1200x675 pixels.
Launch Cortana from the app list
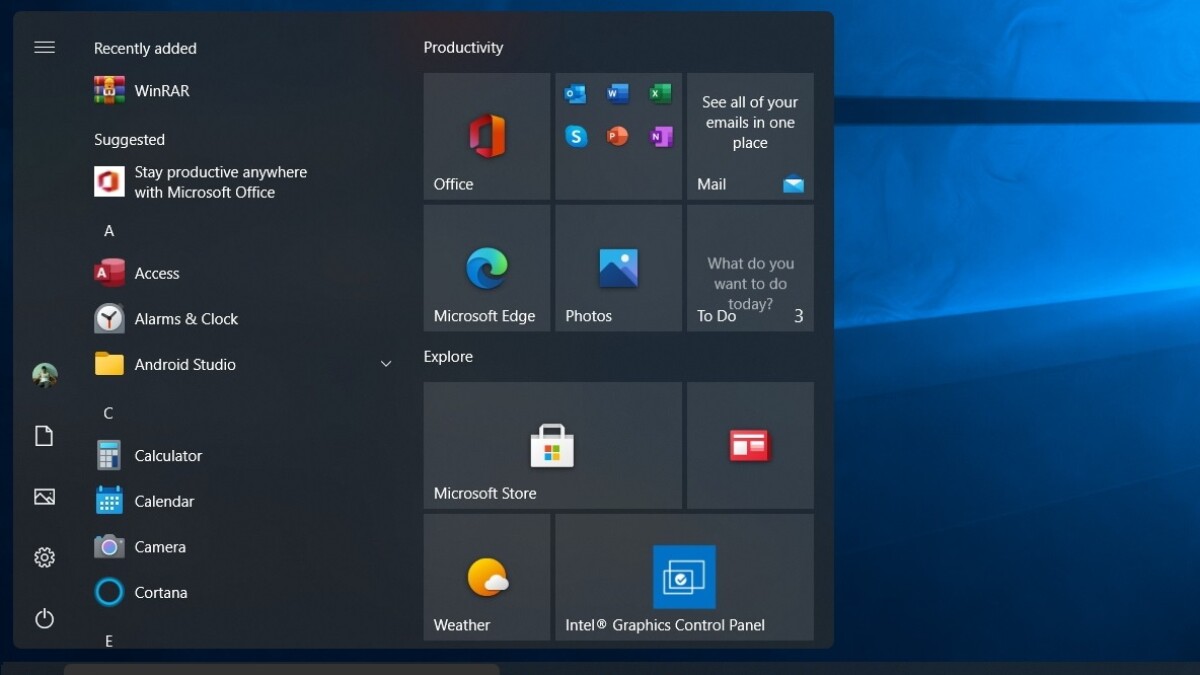(160, 592)
